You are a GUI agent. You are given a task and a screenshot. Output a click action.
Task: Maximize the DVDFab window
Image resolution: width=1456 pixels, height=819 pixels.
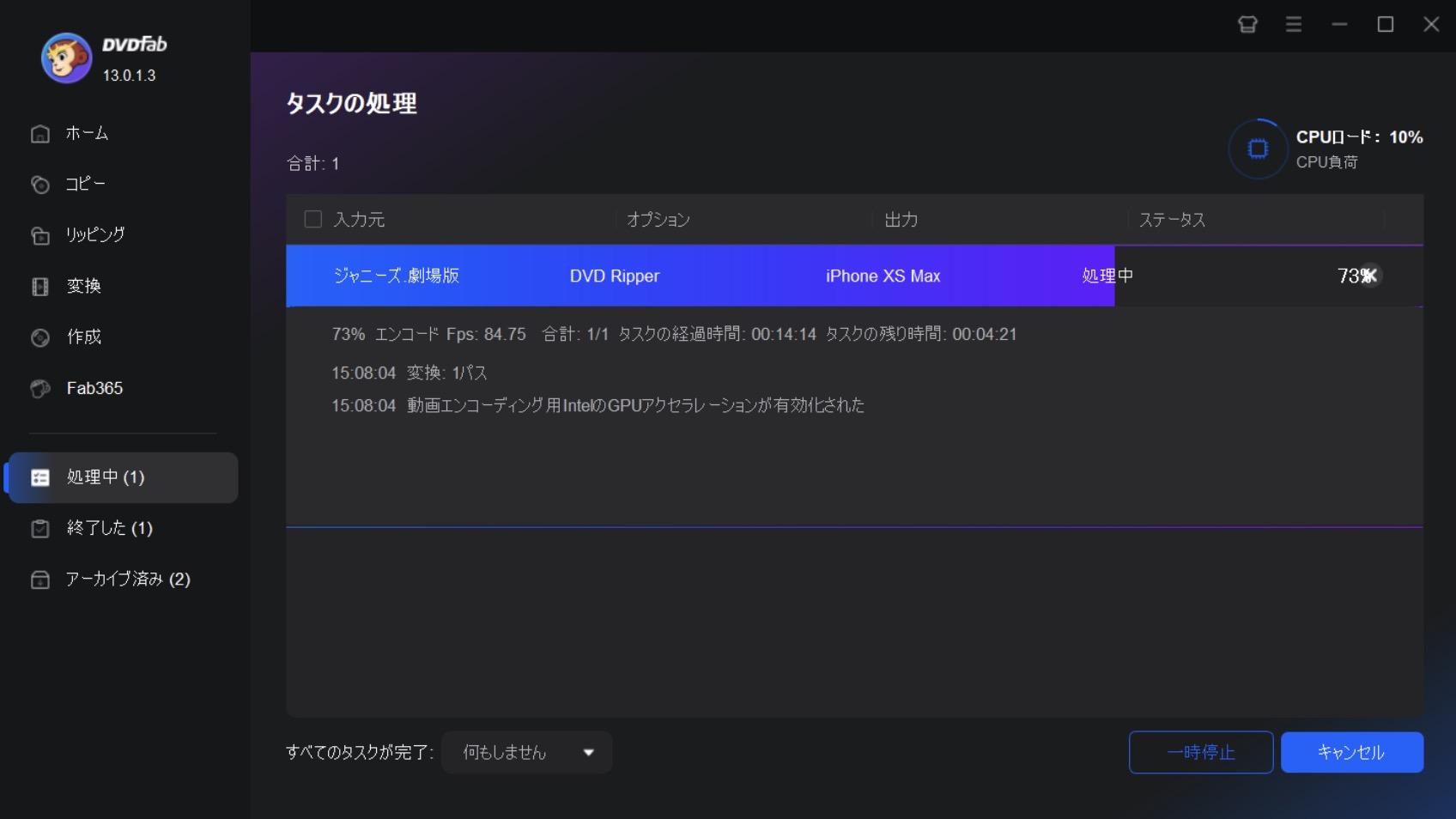(1386, 24)
